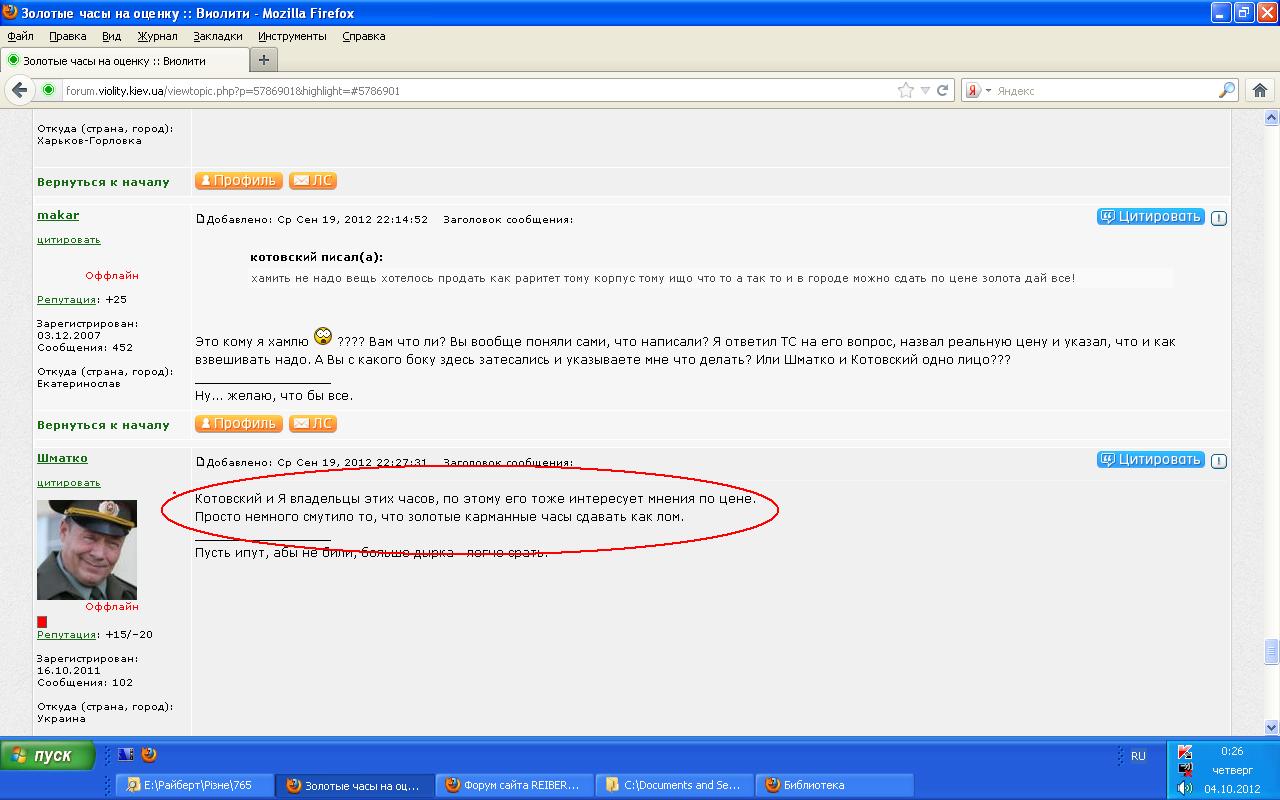Open the Firefox home page button
The image size is (1280, 800).
[1260, 90]
